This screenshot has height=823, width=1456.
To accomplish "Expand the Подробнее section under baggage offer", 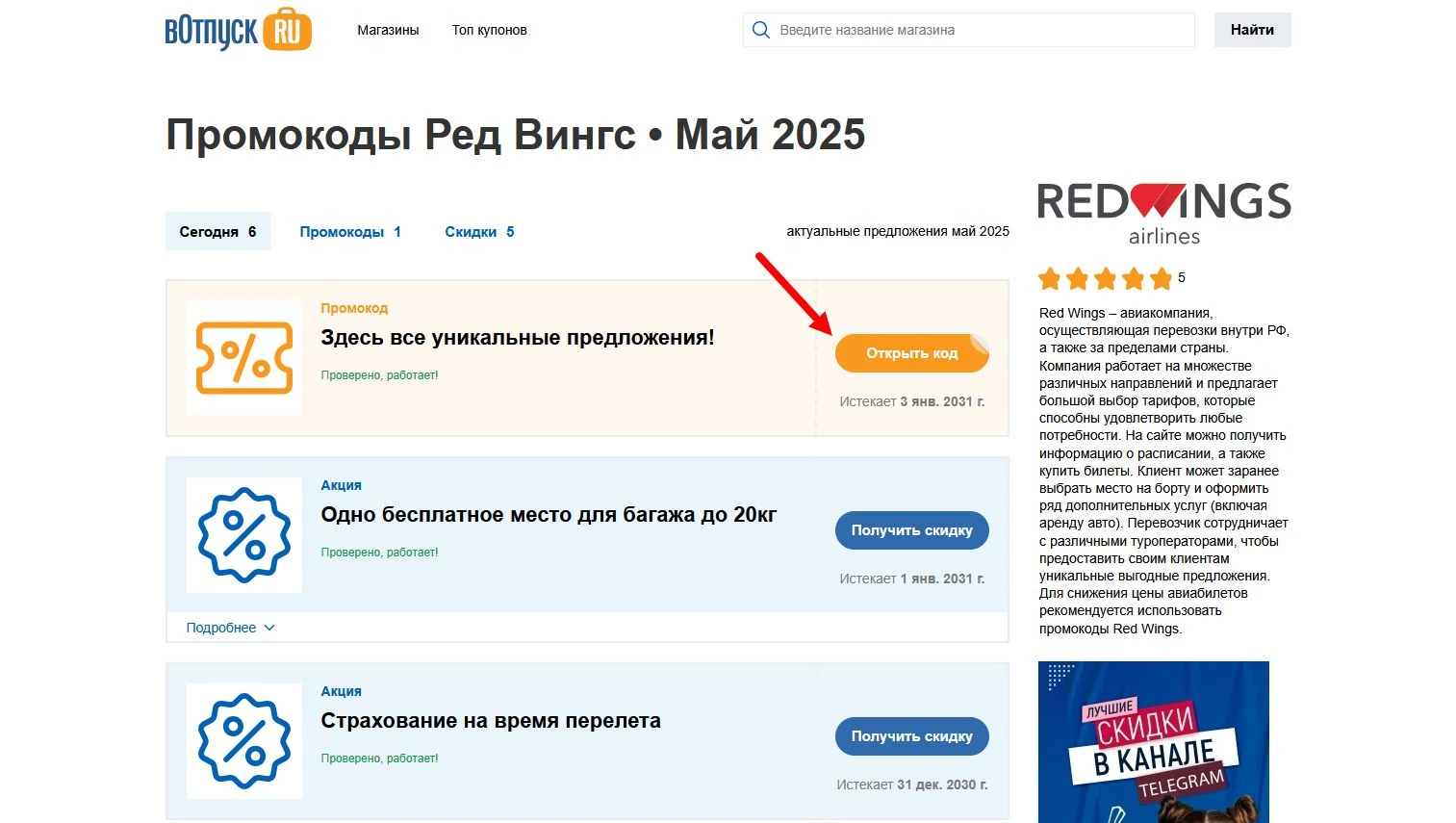I will [x=221, y=627].
